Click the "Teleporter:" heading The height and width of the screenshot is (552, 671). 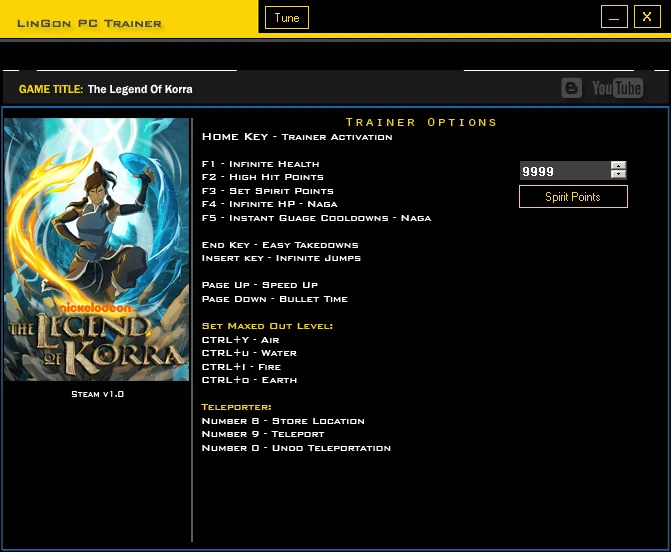(x=236, y=407)
